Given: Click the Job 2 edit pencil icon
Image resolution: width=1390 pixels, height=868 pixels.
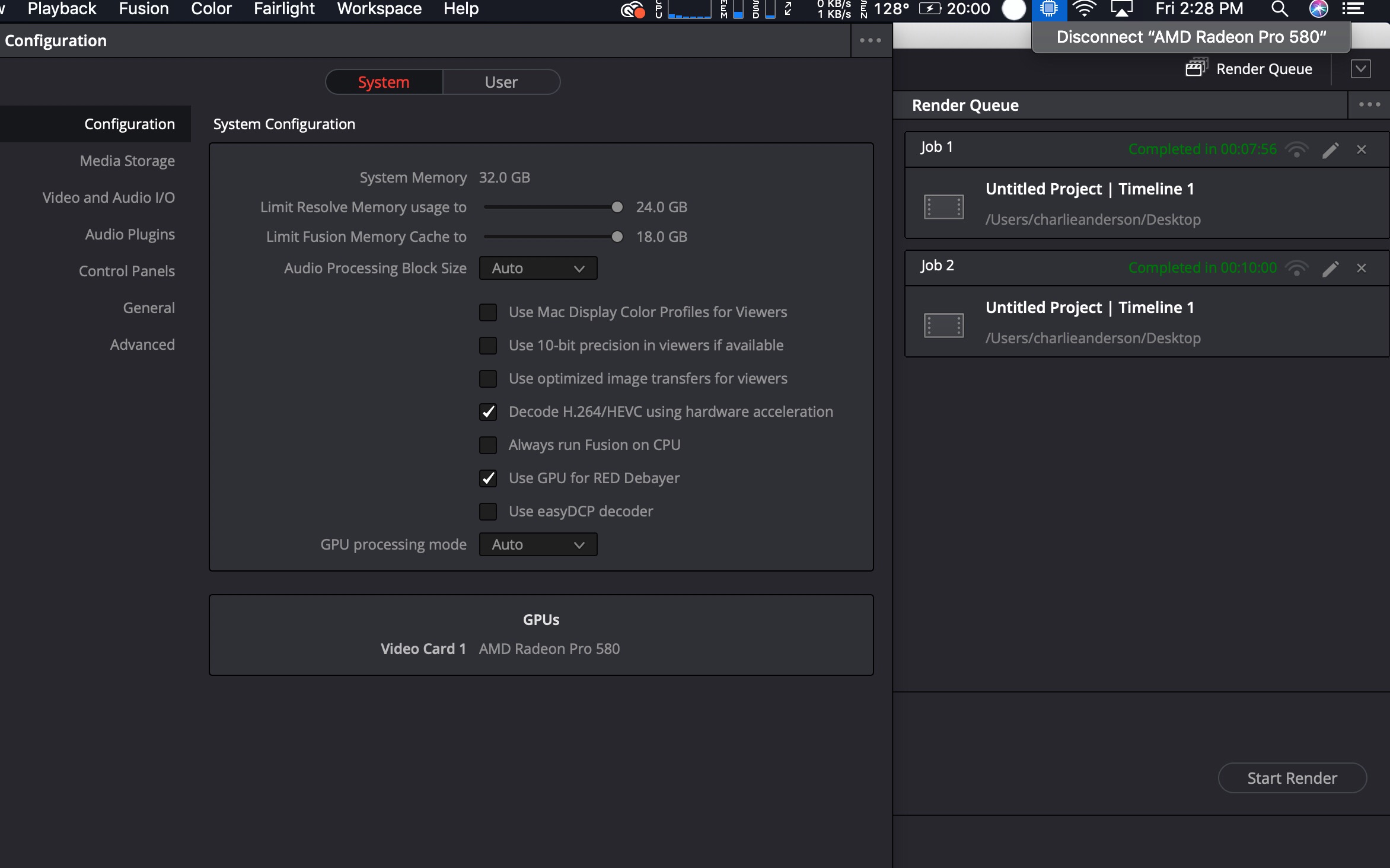Looking at the screenshot, I should [1330, 269].
